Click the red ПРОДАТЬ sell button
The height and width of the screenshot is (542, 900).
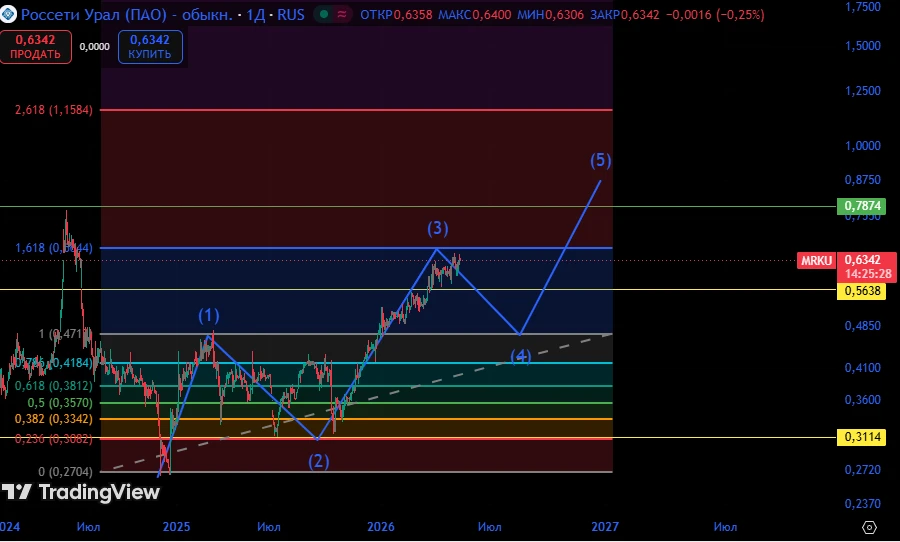[x=36, y=47]
